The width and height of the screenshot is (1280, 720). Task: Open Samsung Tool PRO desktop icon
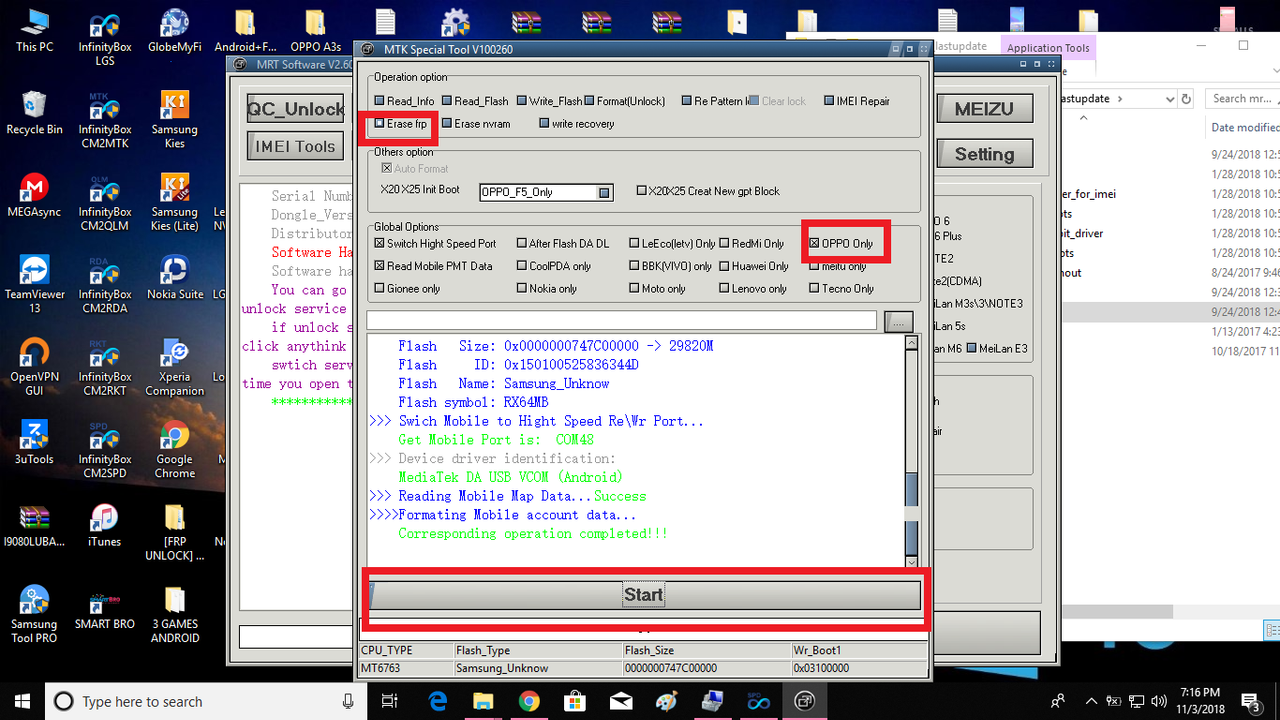(34, 614)
